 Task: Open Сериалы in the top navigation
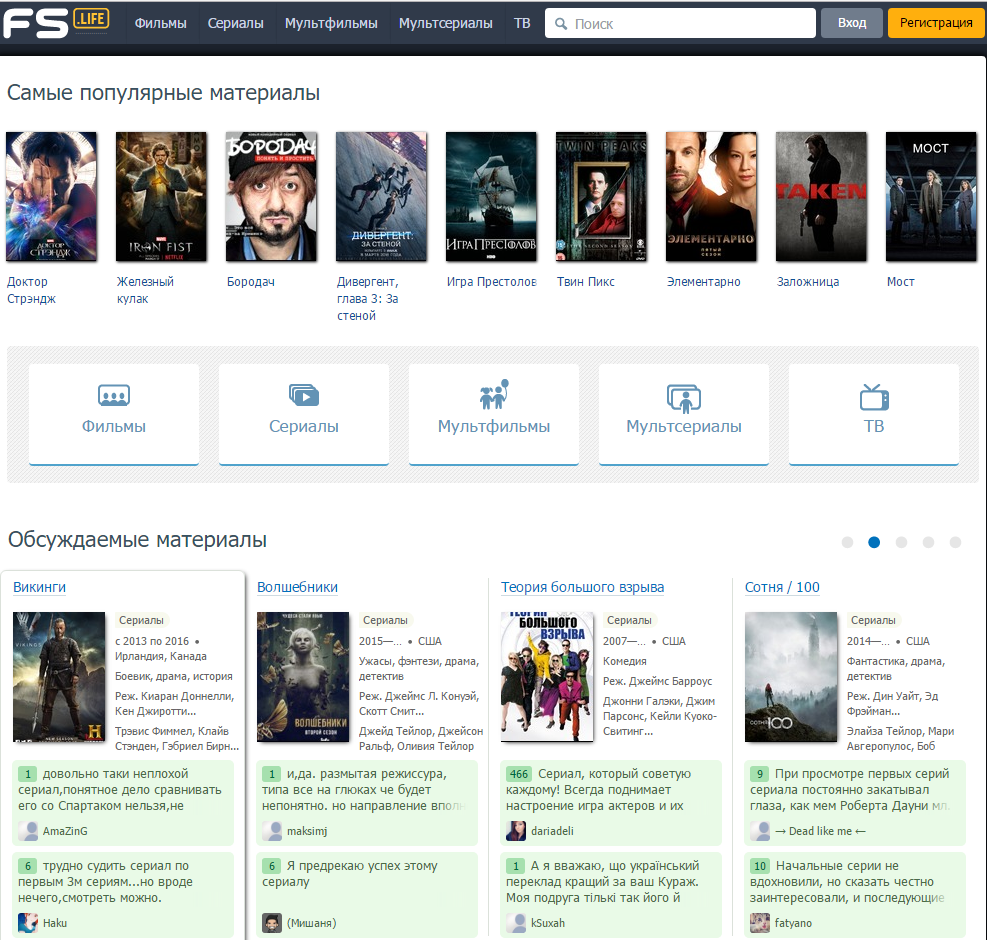pos(236,23)
